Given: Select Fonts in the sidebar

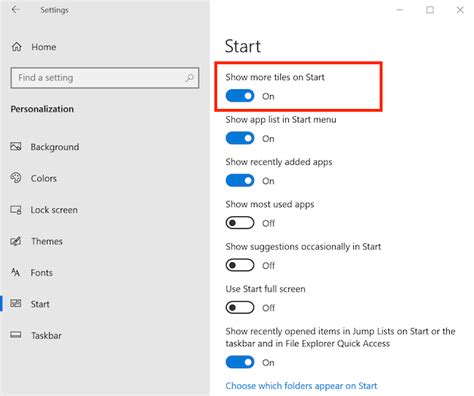Looking at the screenshot, I should point(42,273).
